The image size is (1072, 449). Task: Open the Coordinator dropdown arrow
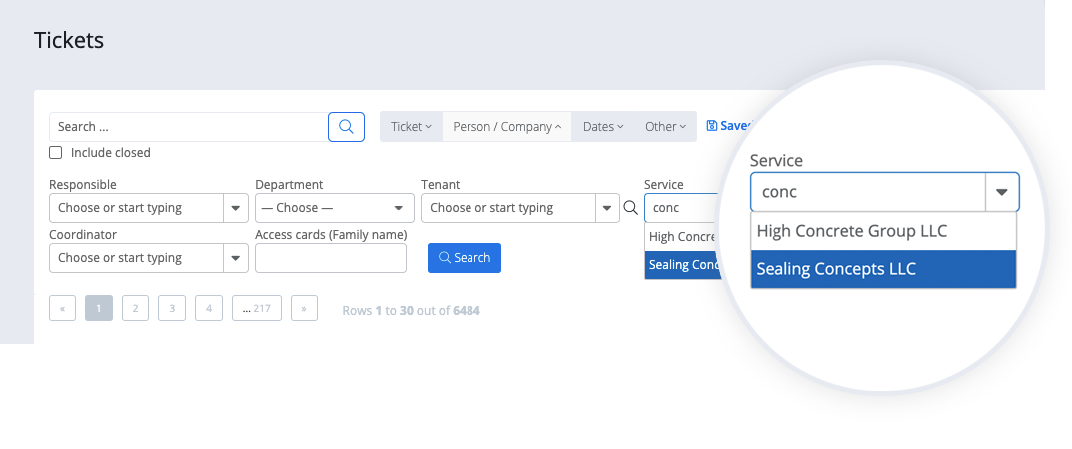pos(236,258)
